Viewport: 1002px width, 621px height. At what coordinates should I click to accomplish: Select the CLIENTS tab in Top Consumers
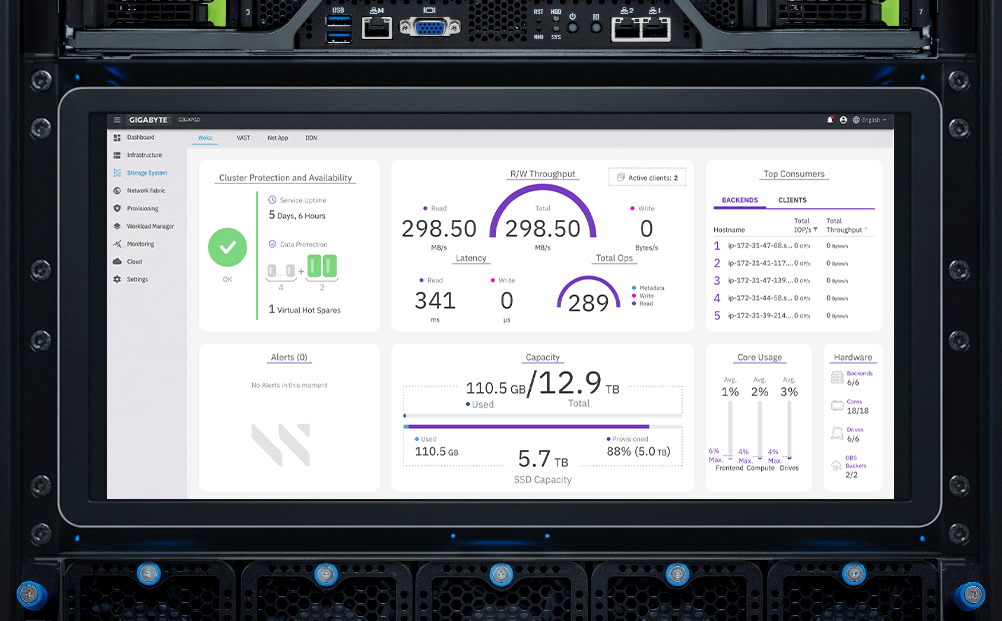click(x=792, y=200)
